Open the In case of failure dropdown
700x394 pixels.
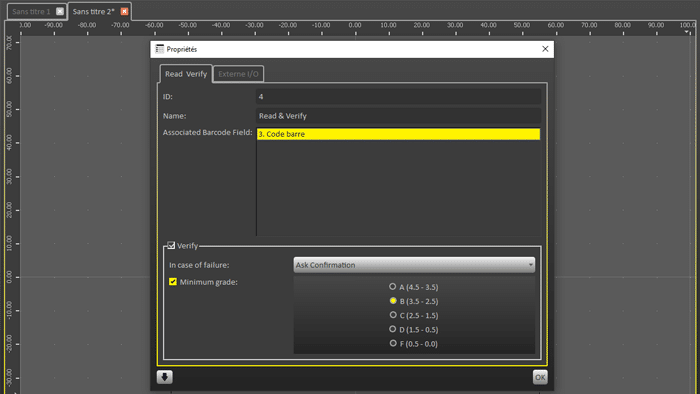pos(414,265)
